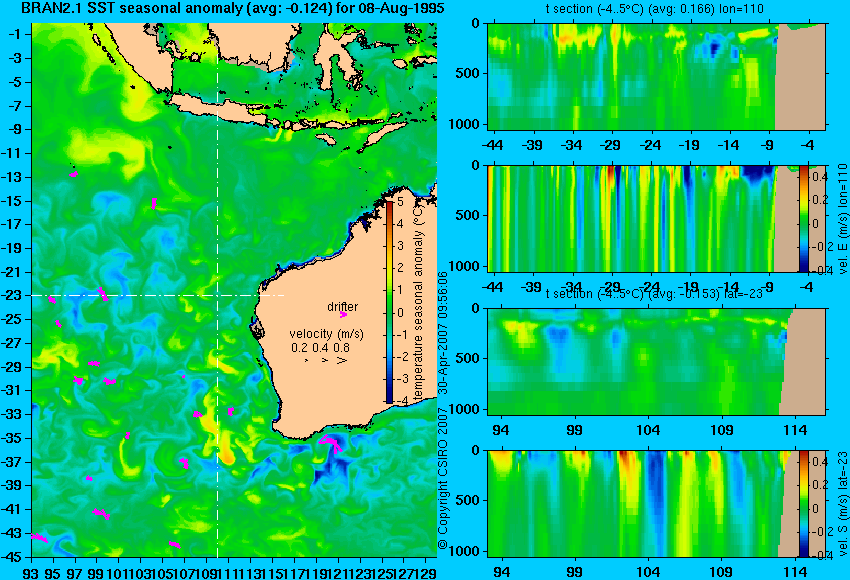Click the '93' longitude tick on the main map

tap(32, 573)
